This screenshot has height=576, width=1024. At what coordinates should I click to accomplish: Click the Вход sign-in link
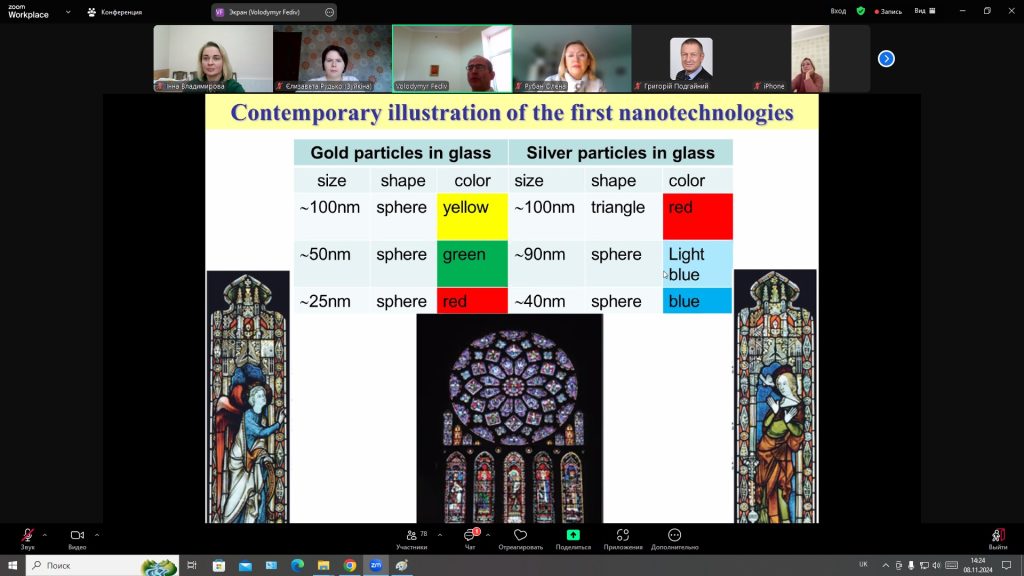pos(838,11)
